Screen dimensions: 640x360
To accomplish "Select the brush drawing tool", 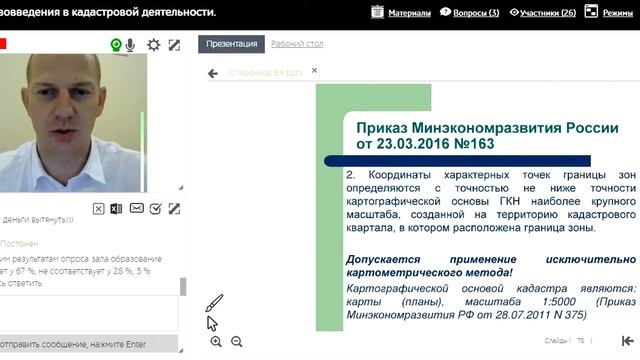I will pos(214,303).
